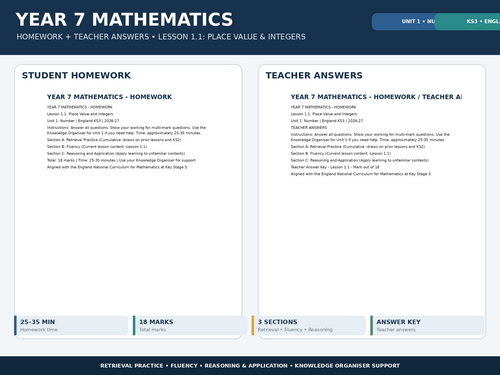Image resolution: width=500 pixels, height=375 pixels.
Task: Select 'Section C: Reasoning and Application' in Student panel
Action: point(116,154)
